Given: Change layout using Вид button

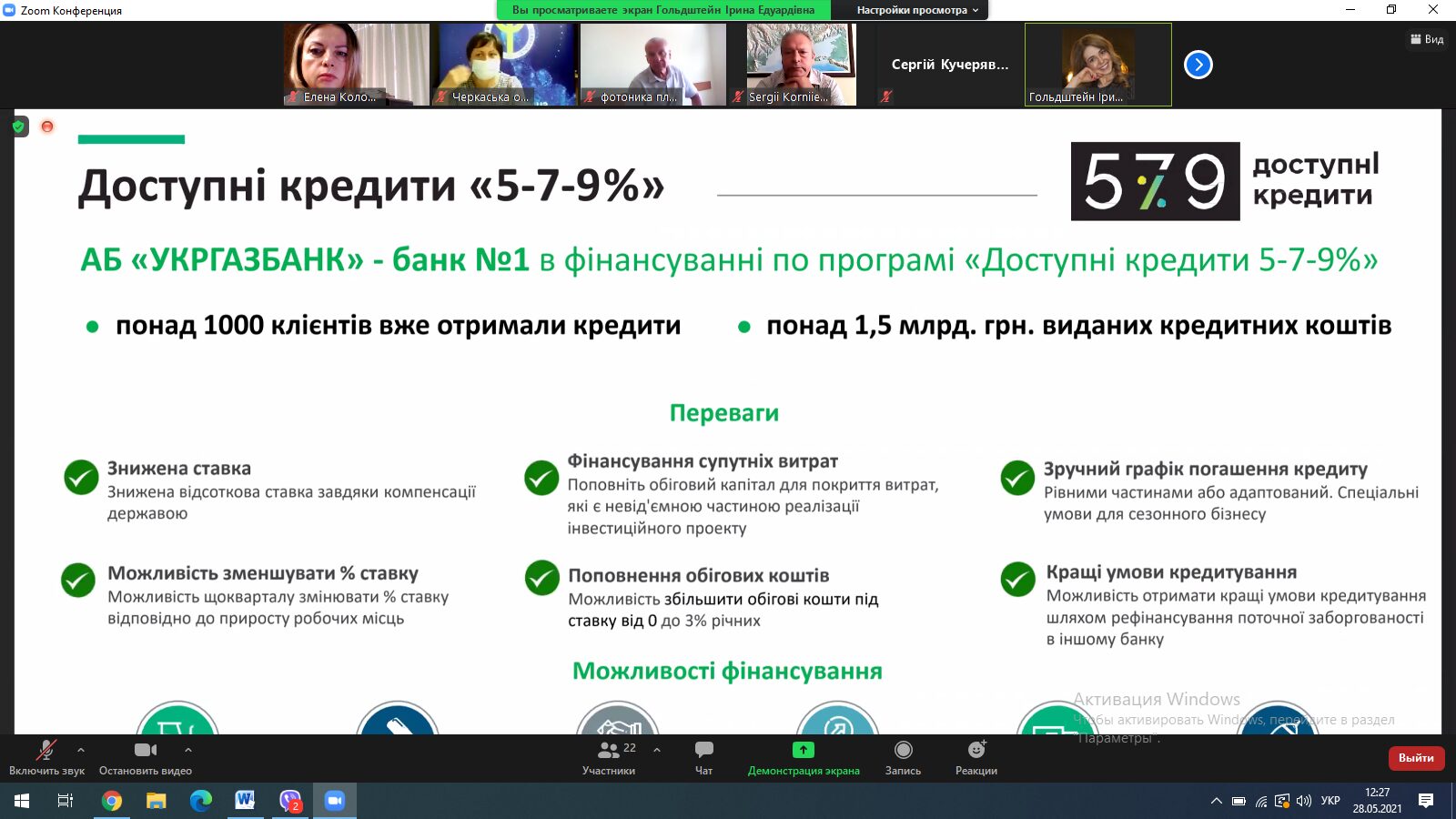Looking at the screenshot, I should pos(1427,39).
